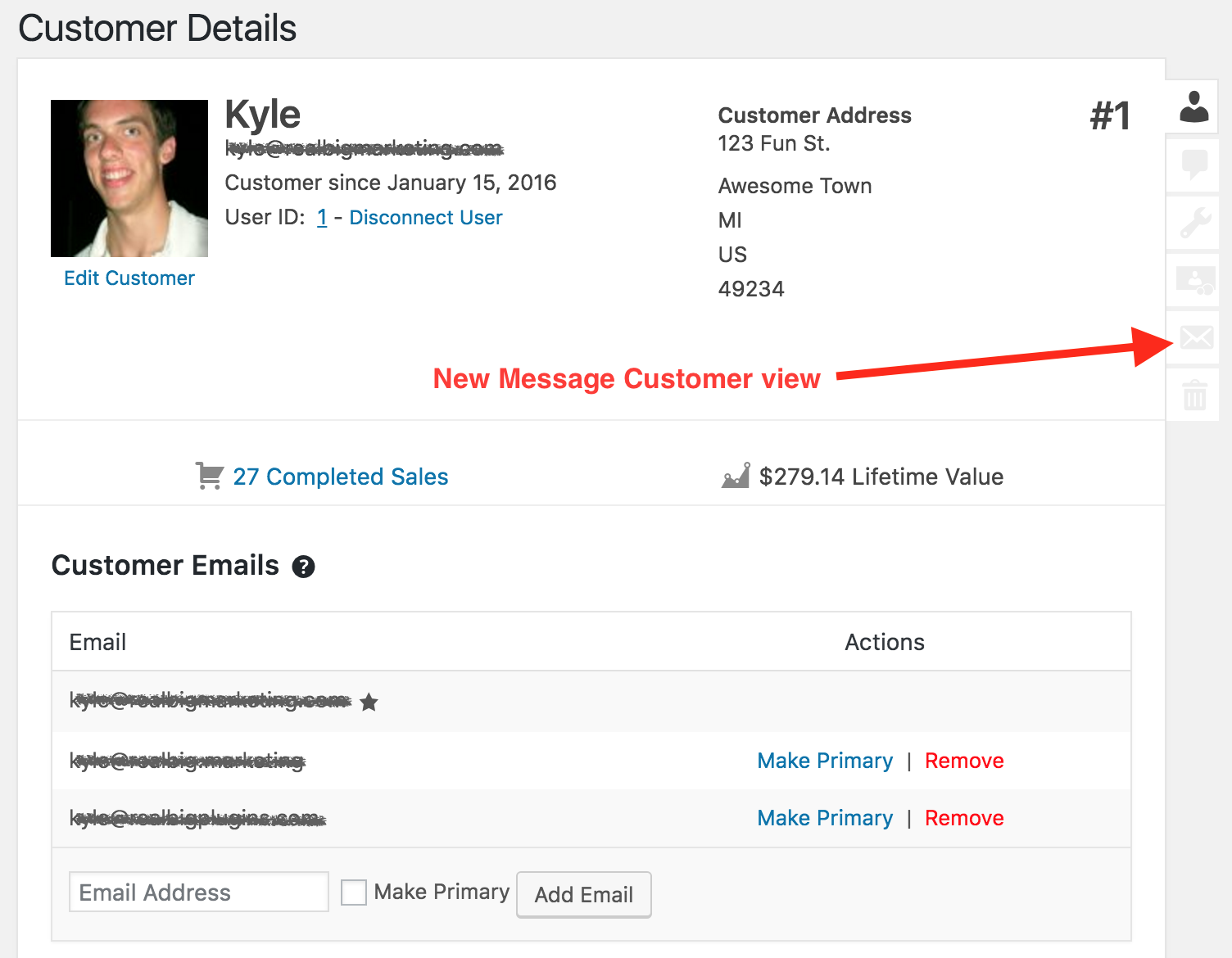Open the customer profile tab icon
This screenshot has height=958, width=1232.
coord(1193,106)
